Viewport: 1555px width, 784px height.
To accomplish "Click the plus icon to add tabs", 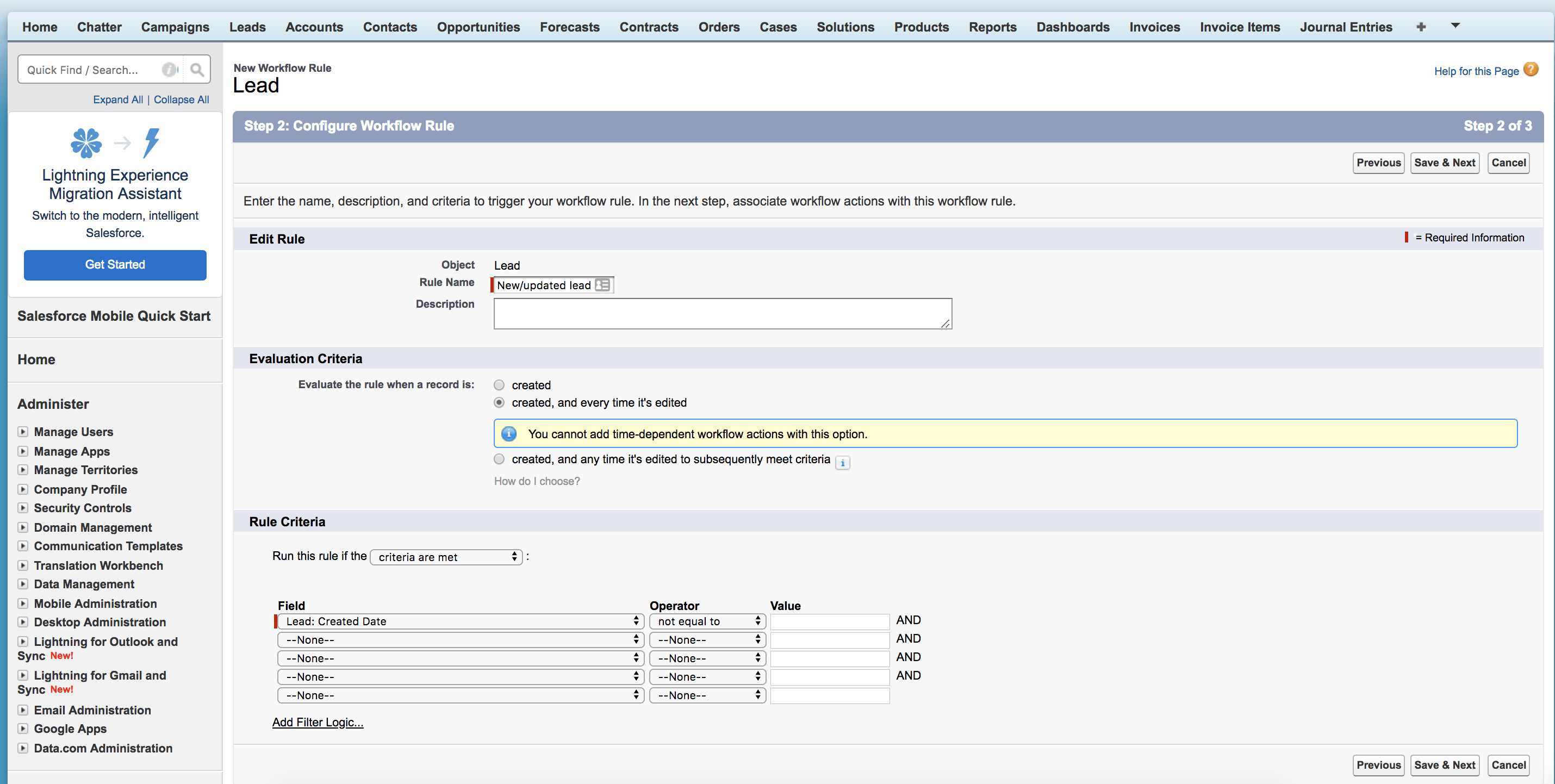I will [x=1421, y=27].
